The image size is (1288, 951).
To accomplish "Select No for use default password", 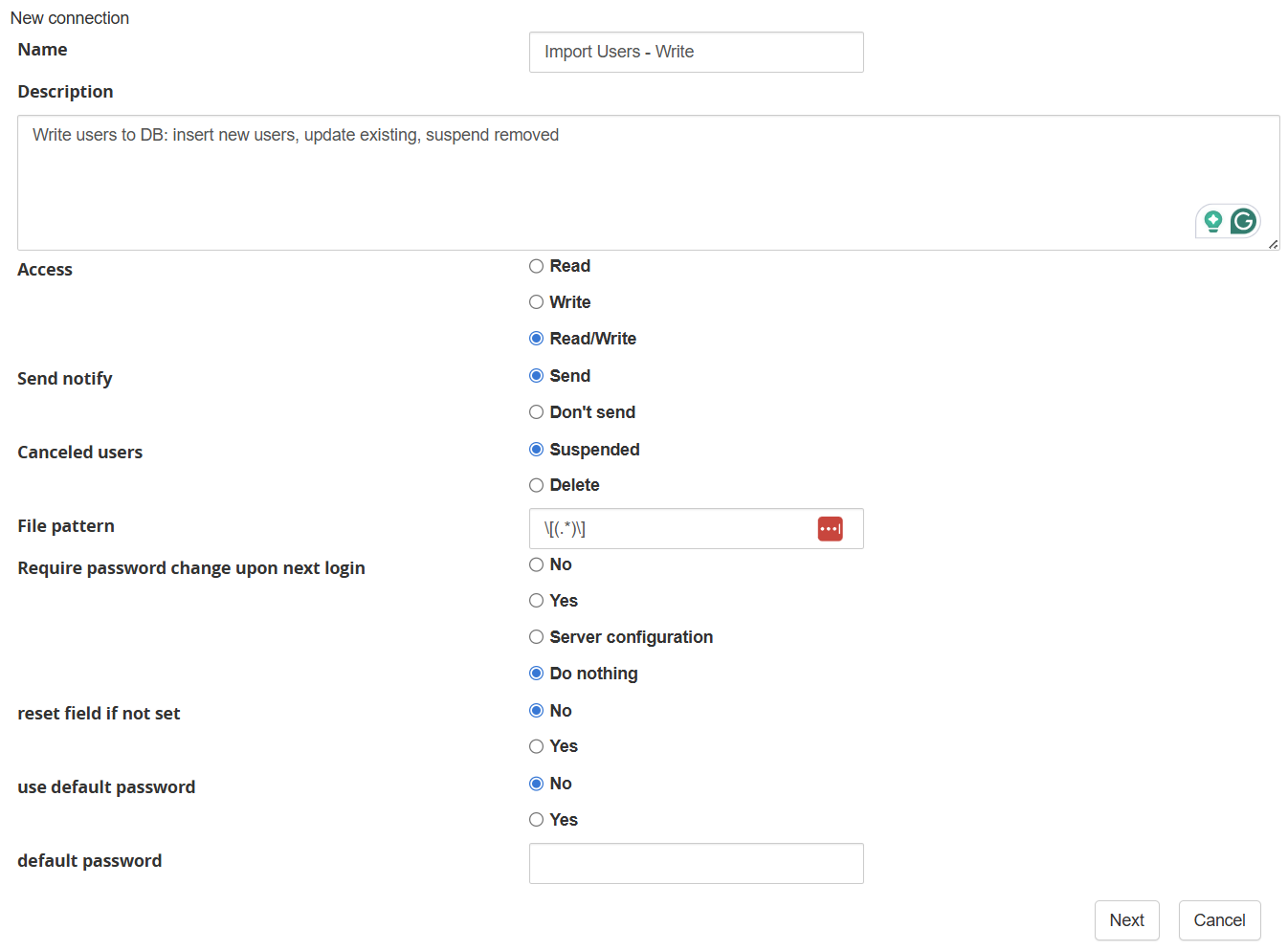I will point(537,784).
